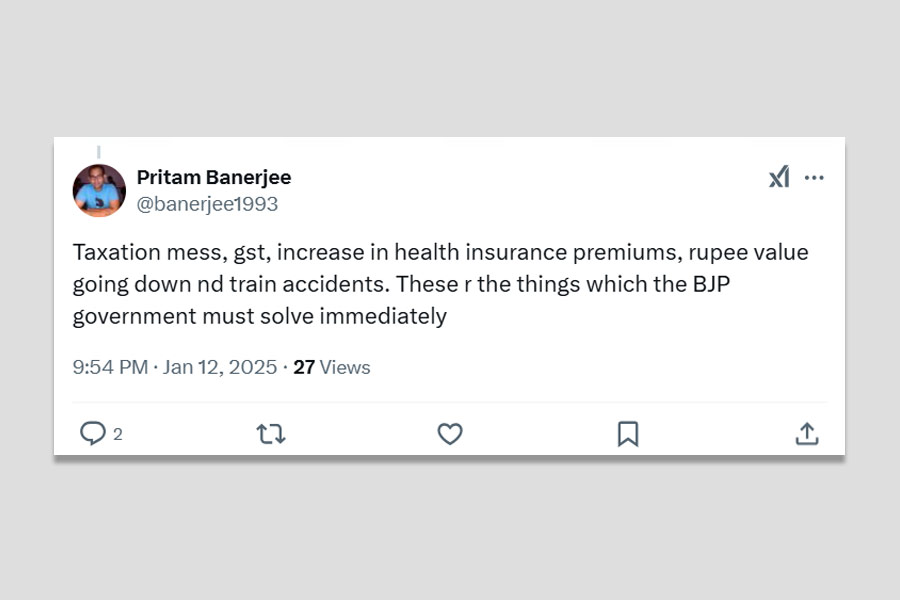Click the blank white area beside the date row
The width and height of the screenshot is (900, 600).
click(600, 367)
